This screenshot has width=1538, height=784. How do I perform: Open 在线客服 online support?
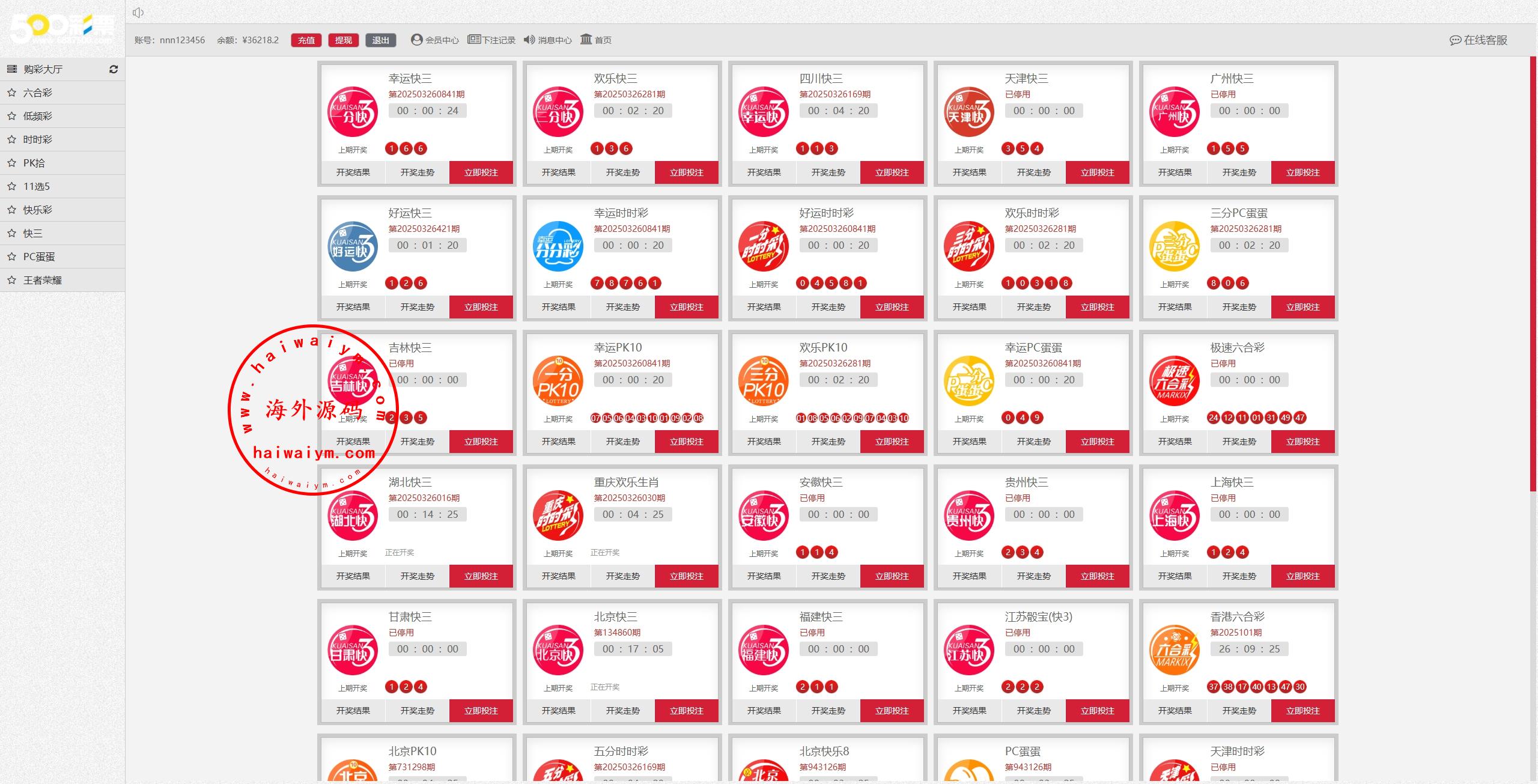(1479, 40)
